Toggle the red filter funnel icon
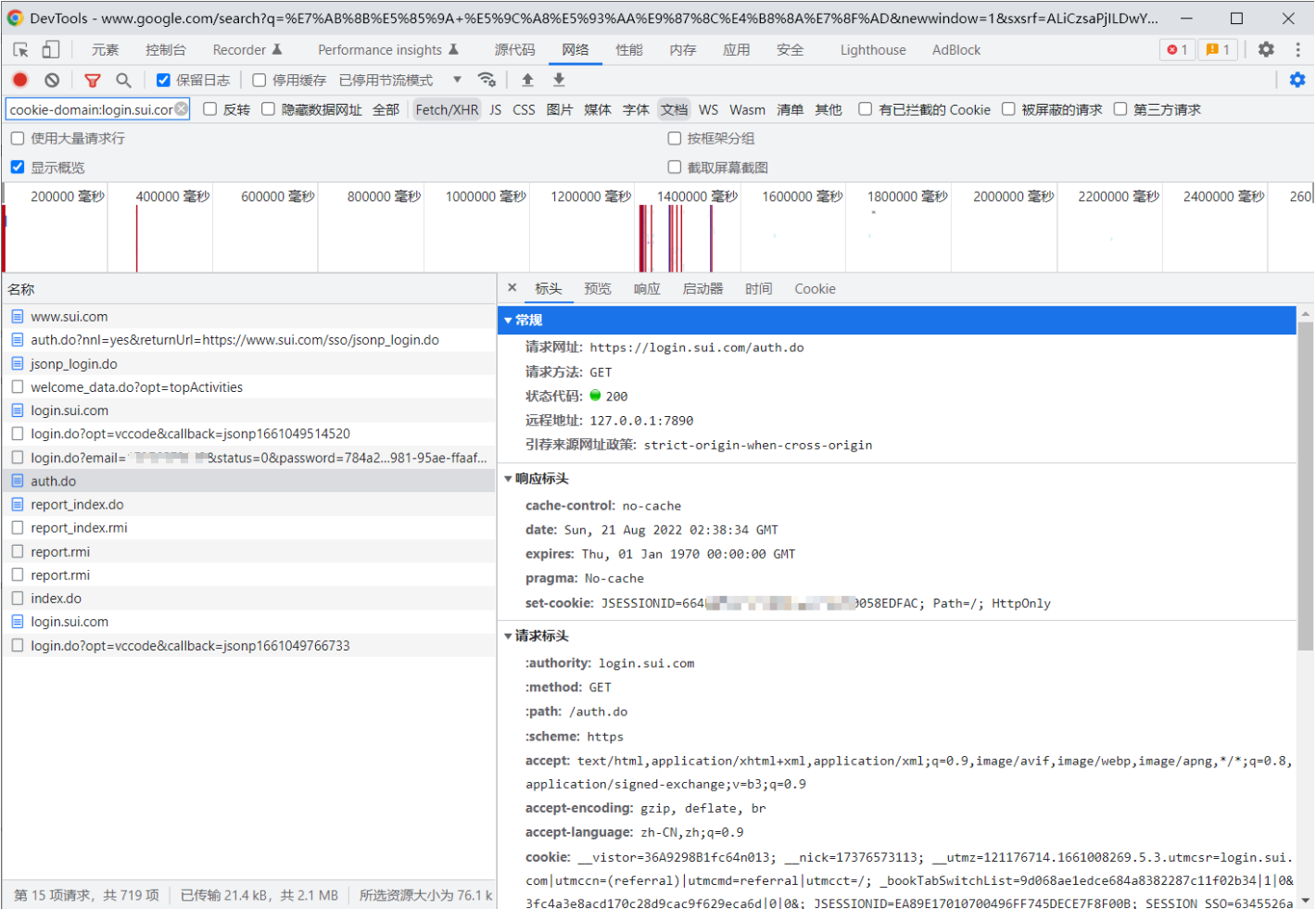 pyautogui.click(x=92, y=81)
